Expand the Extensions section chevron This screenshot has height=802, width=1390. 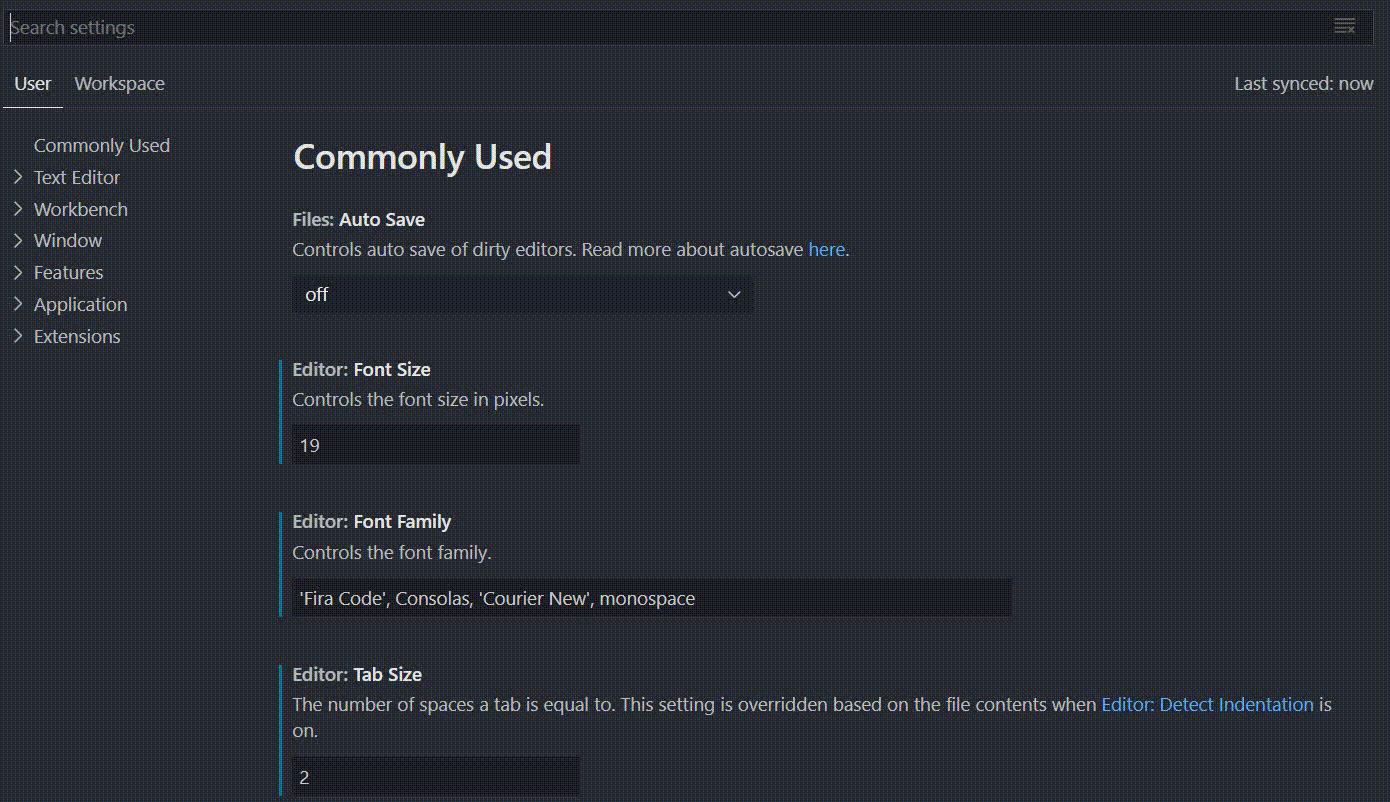[x=18, y=336]
